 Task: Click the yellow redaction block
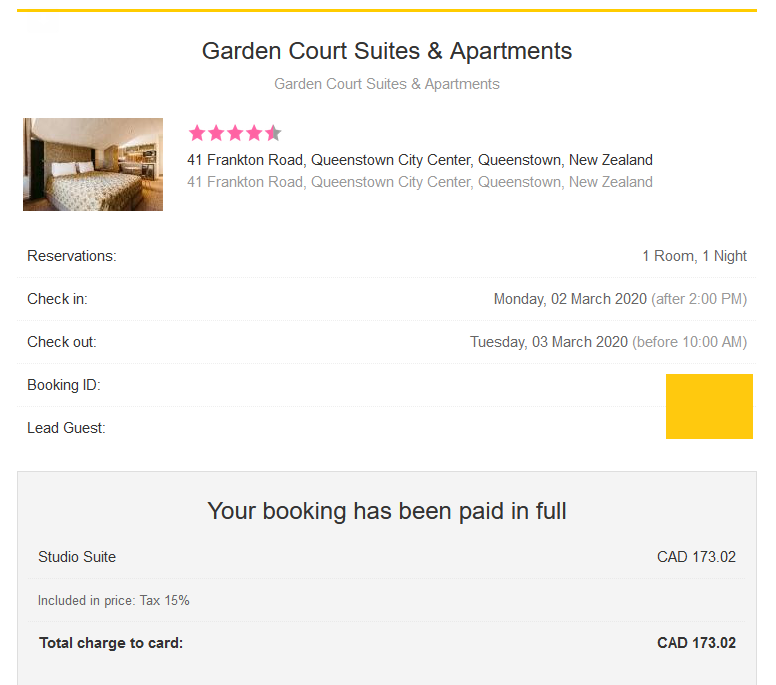point(709,406)
